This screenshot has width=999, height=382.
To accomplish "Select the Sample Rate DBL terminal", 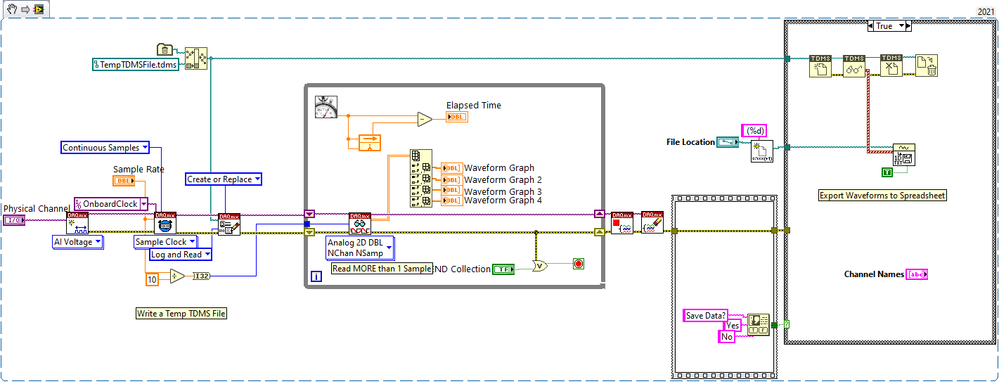I will 123,181.
